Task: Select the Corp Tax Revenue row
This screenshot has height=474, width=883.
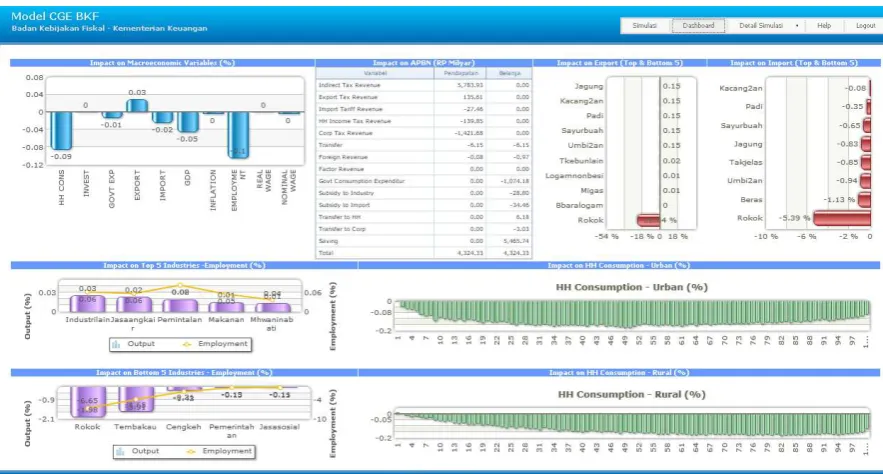Action: coord(423,133)
